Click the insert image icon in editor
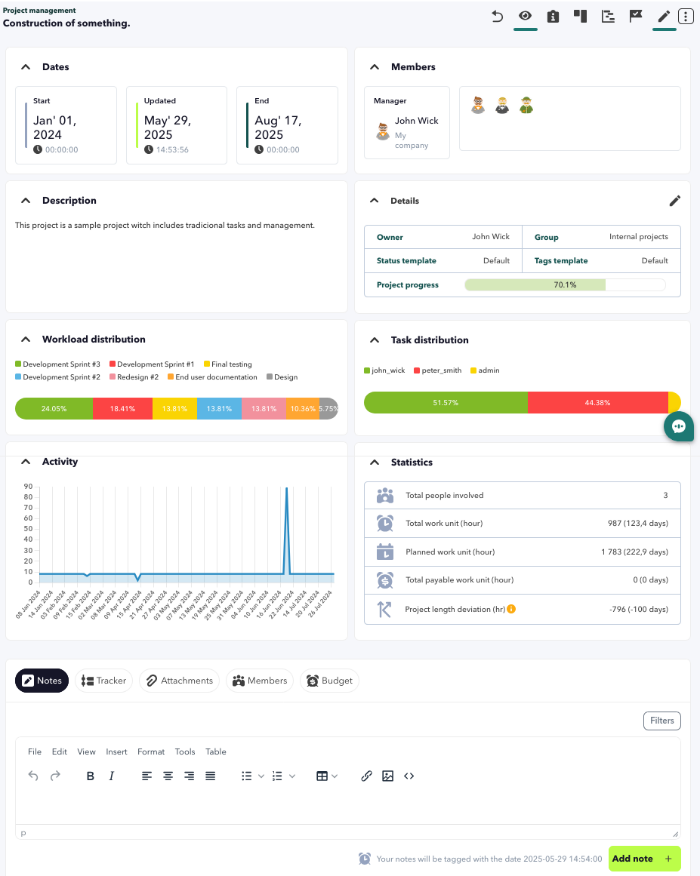The height and width of the screenshot is (876, 700). click(x=388, y=775)
